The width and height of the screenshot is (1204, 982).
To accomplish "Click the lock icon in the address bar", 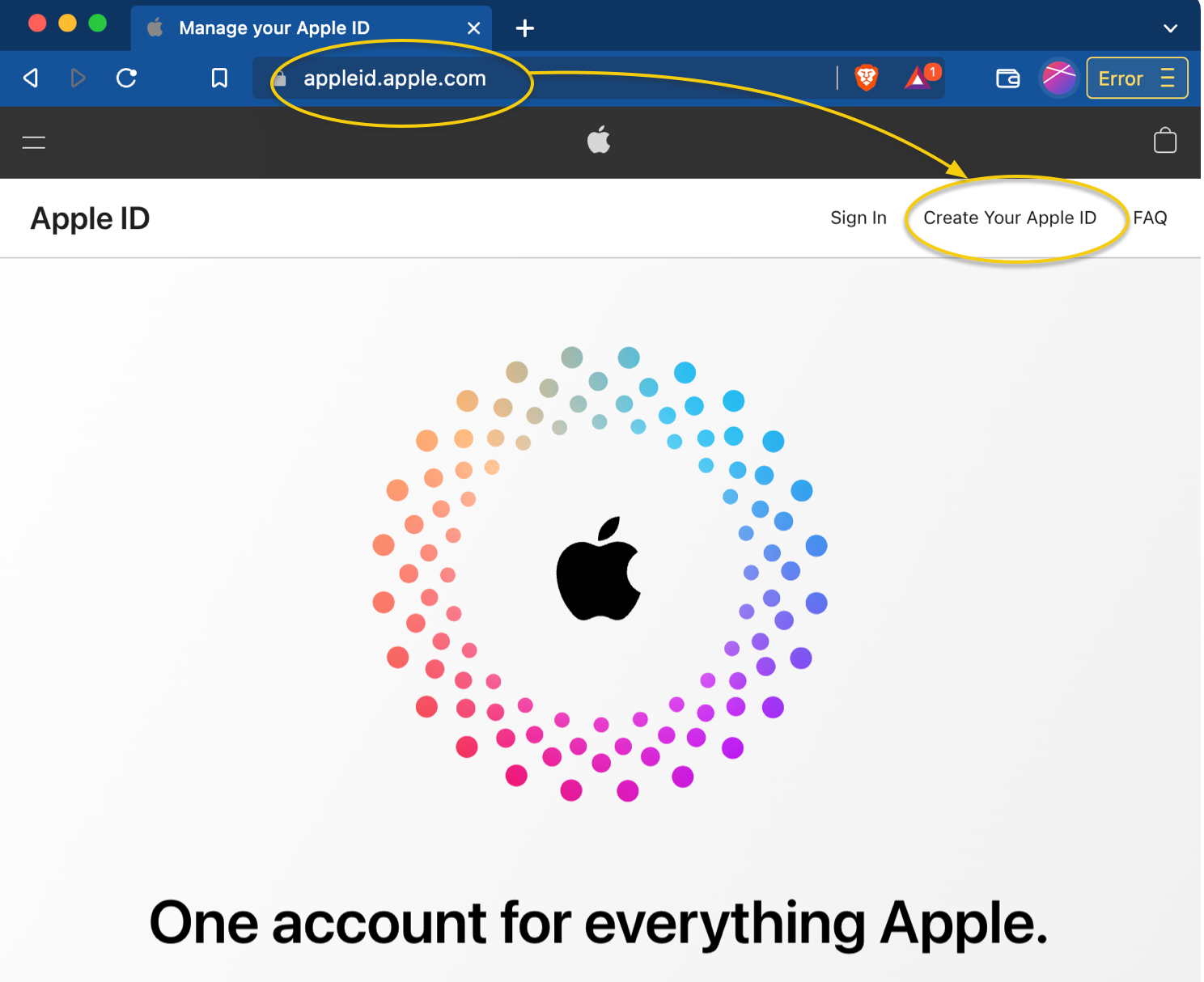I will [x=280, y=78].
